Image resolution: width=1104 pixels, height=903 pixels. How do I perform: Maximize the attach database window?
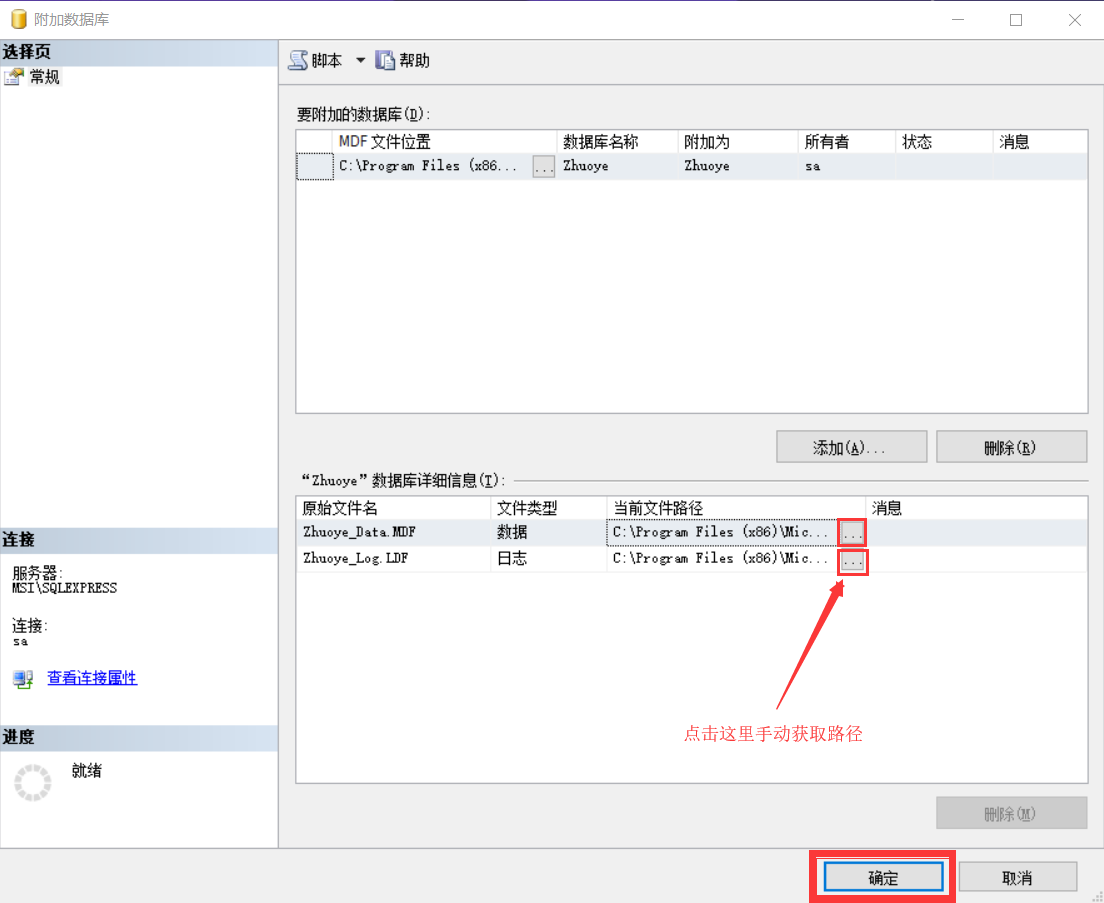(1016, 20)
